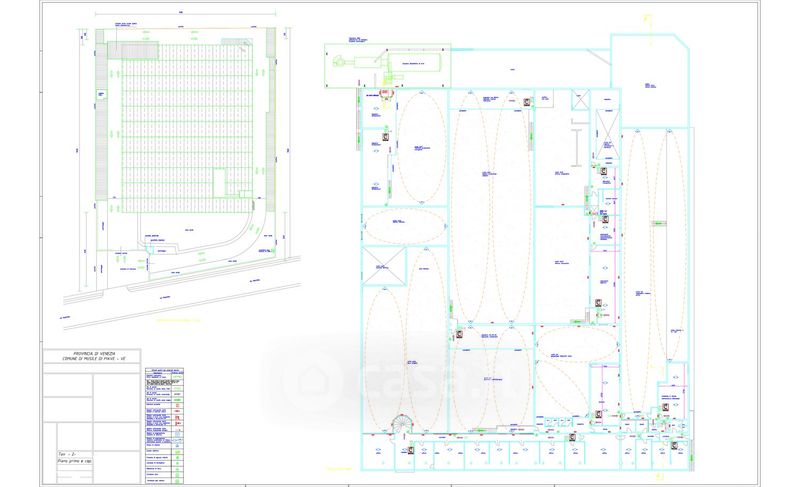Select the fire extinguisher symbol beside spiral staircase
800x487 pixels.
point(409,450)
